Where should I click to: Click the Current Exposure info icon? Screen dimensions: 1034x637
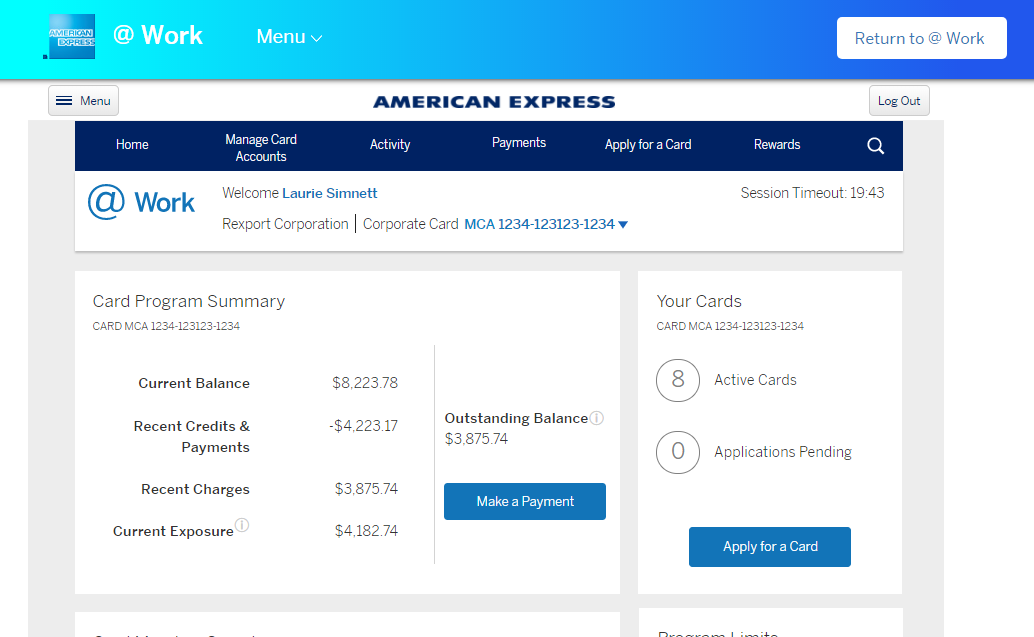pos(242,525)
